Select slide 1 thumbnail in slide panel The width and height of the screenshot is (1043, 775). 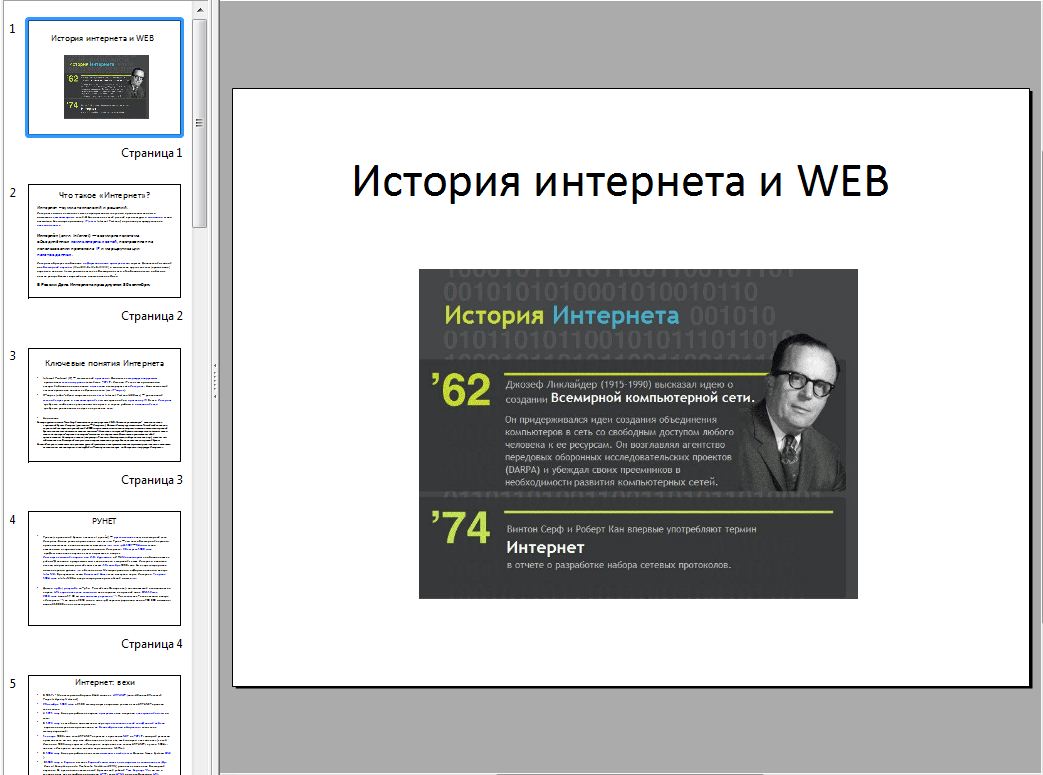tap(104, 78)
